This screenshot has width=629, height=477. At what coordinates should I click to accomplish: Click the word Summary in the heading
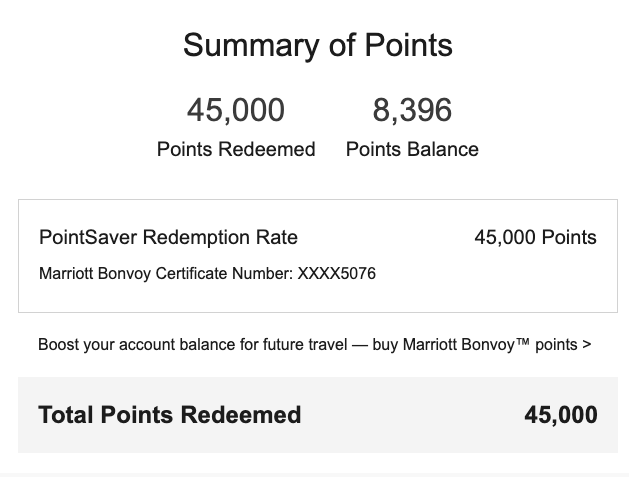[x=251, y=47]
